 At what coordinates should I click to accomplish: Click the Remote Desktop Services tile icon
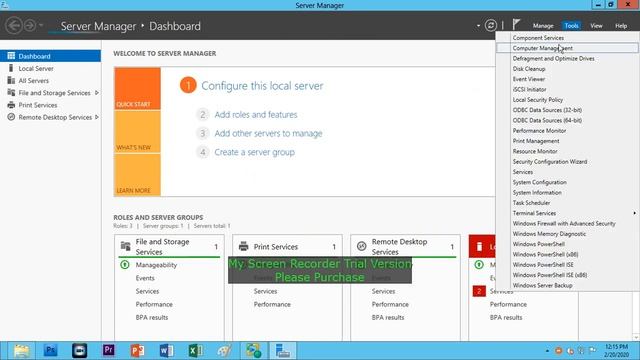362,246
